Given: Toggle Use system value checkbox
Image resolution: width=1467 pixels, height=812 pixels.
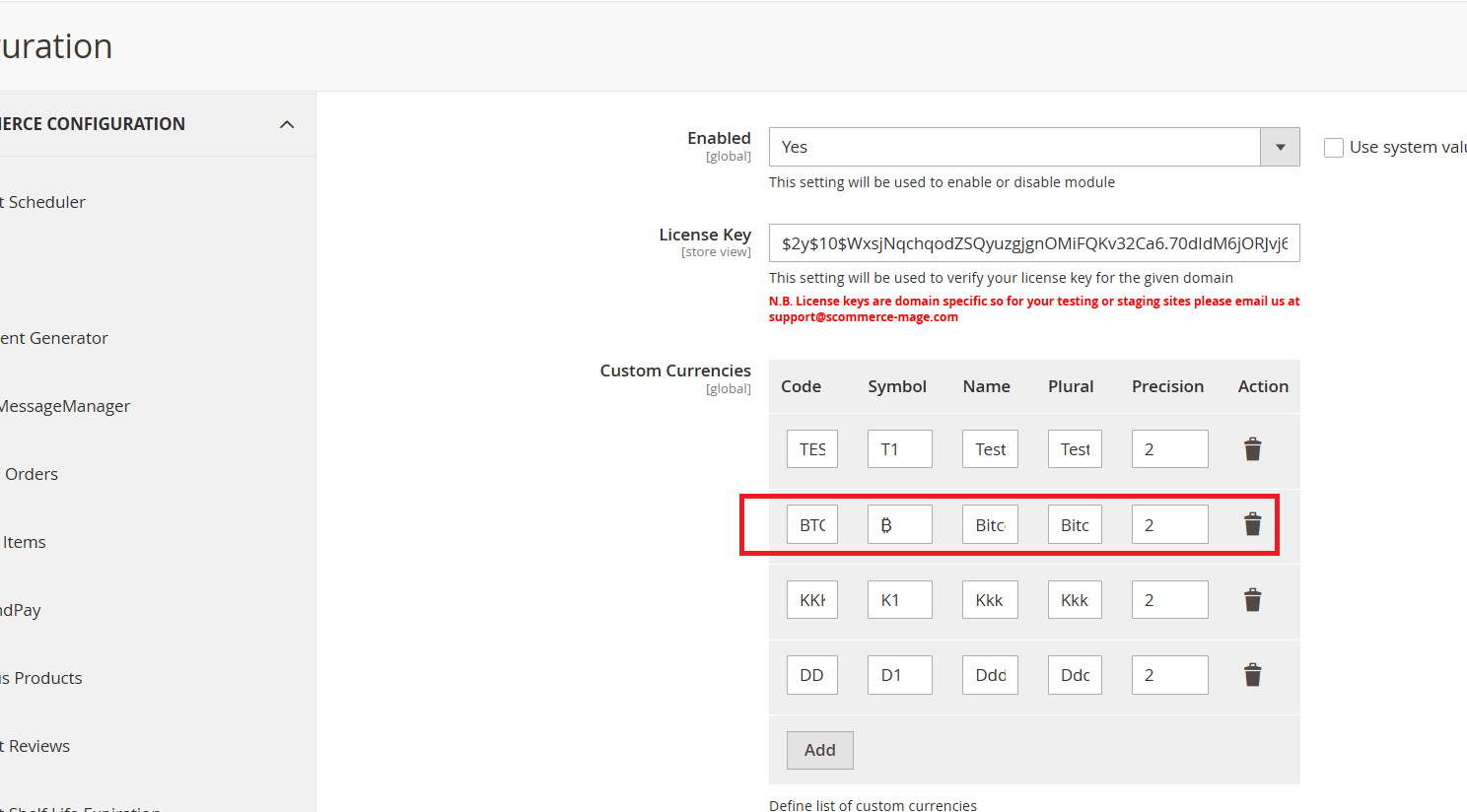Looking at the screenshot, I should coord(1334,148).
